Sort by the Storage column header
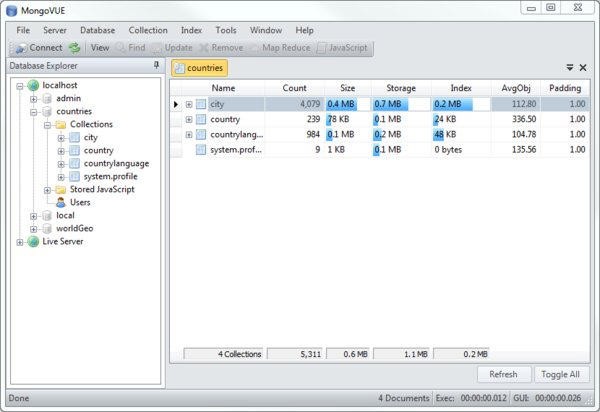600x412 pixels. pyautogui.click(x=401, y=88)
